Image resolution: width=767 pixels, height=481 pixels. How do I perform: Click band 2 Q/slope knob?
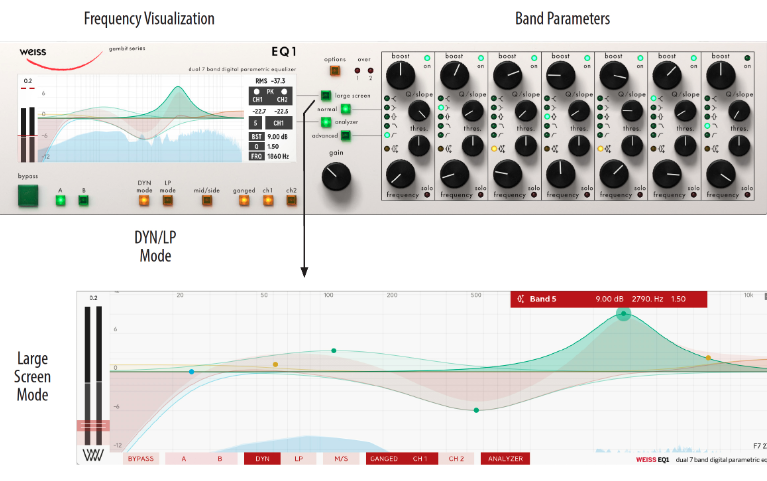(x=472, y=112)
